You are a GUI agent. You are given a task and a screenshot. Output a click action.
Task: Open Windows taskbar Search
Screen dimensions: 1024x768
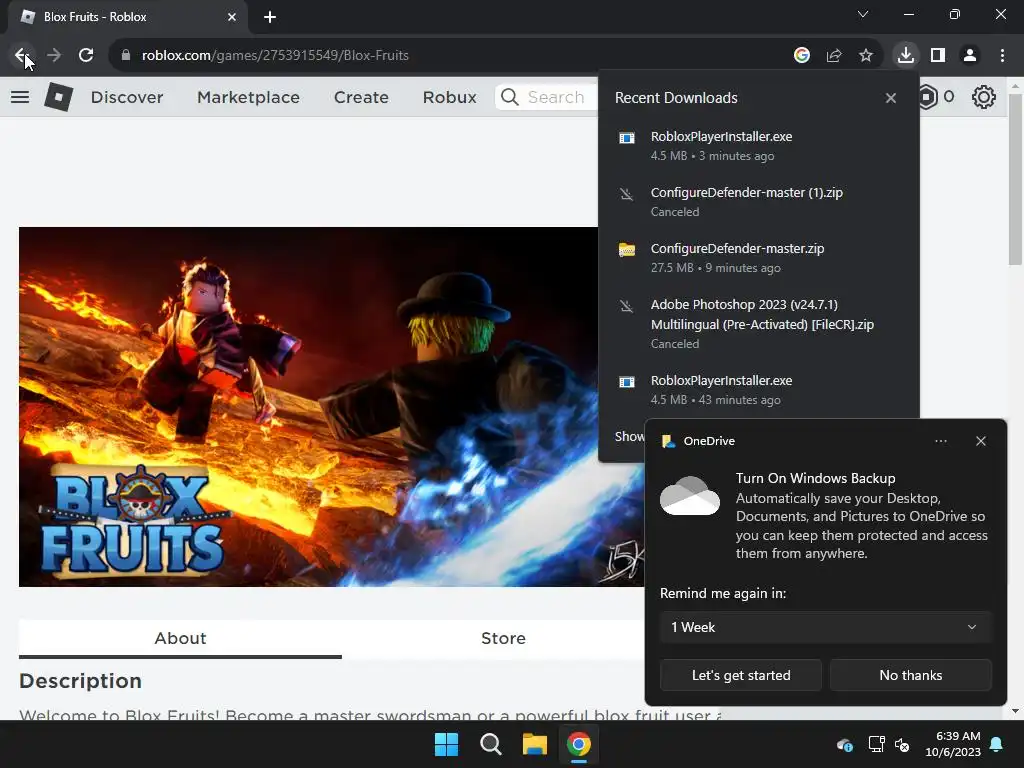[x=490, y=744]
